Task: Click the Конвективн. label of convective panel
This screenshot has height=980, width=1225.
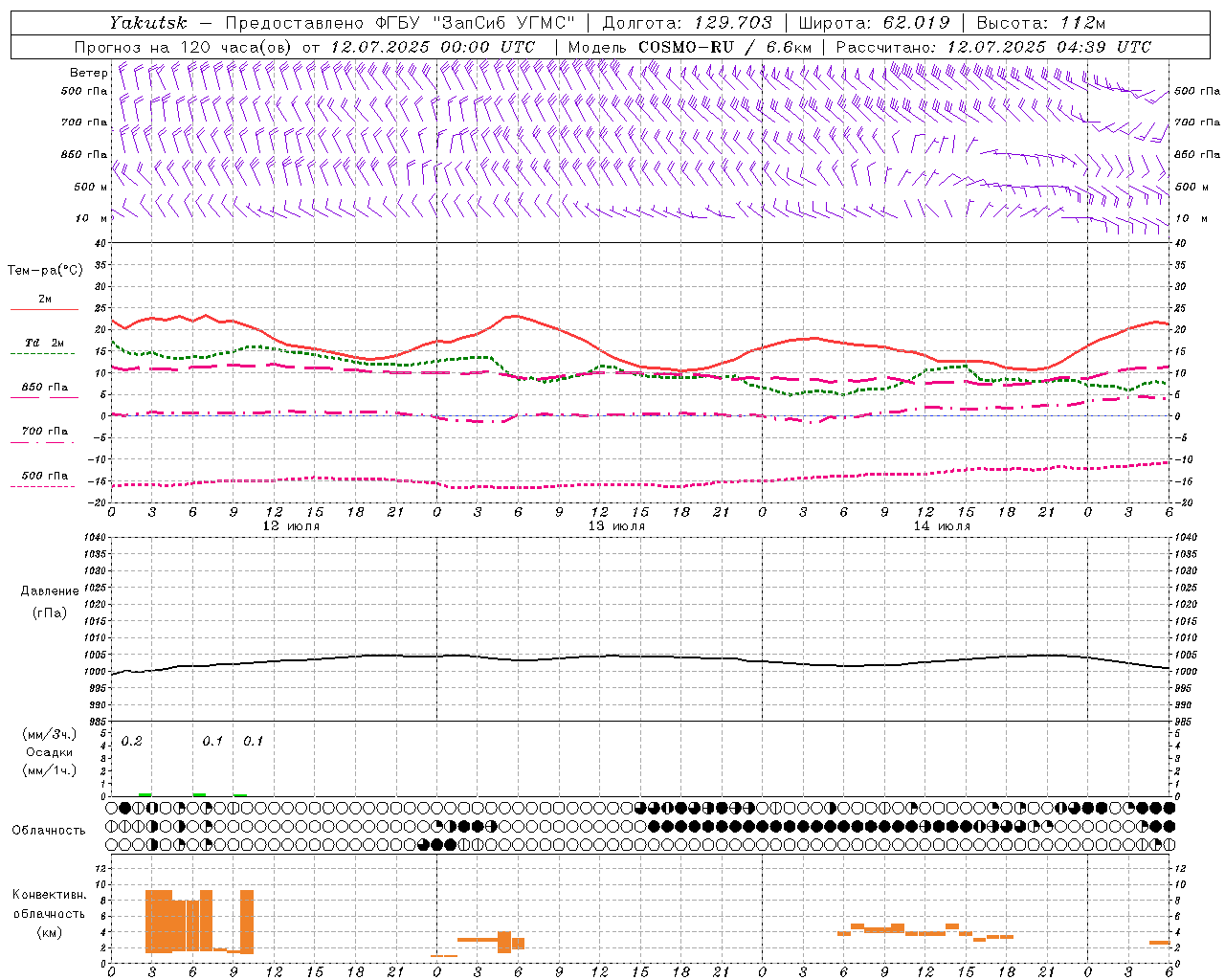Action: coord(50,895)
